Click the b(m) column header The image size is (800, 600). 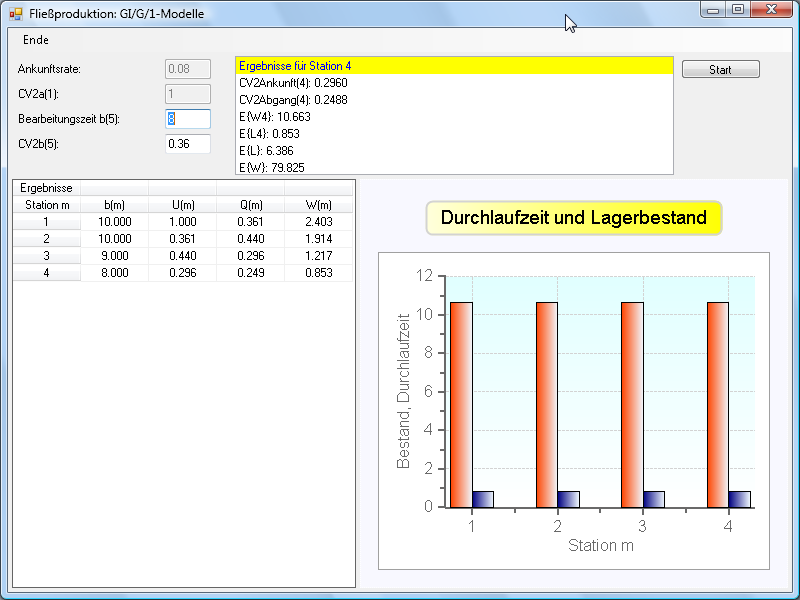[114, 205]
